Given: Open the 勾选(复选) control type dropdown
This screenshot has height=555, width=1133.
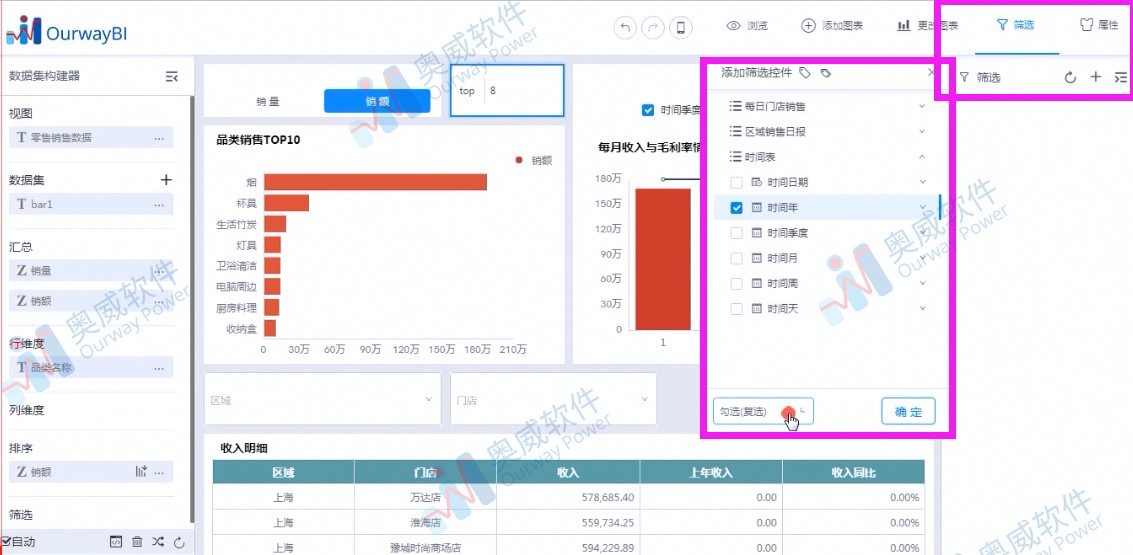Looking at the screenshot, I should pyautogui.click(x=763, y=411).
